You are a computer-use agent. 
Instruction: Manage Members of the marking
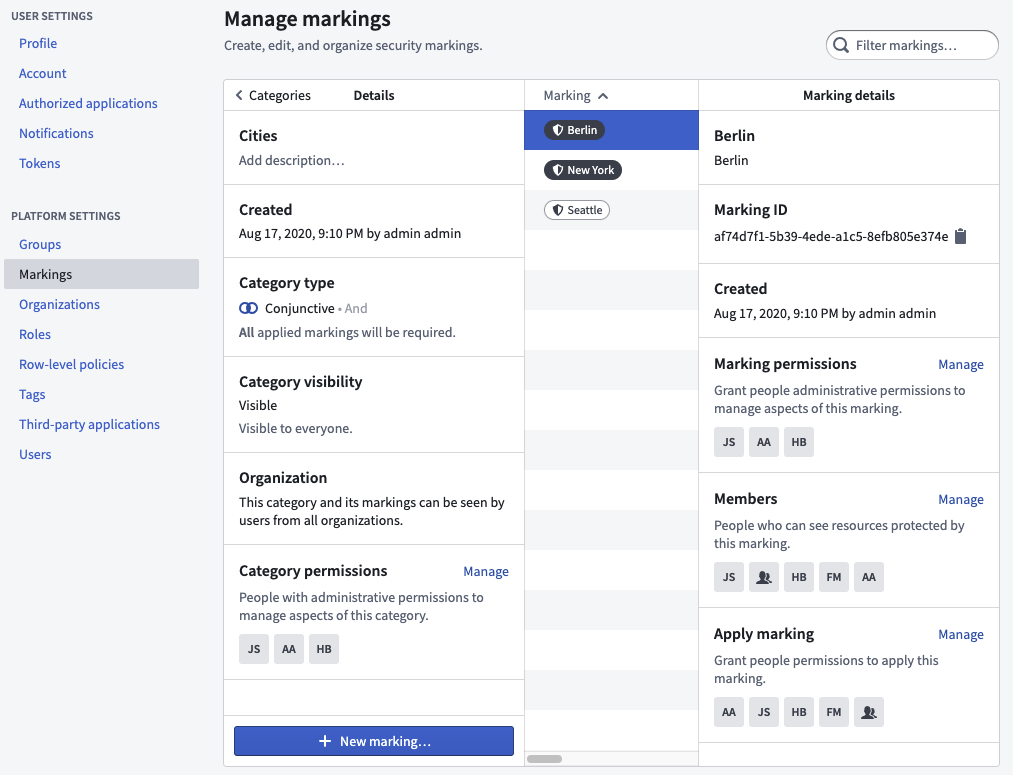tap(961, 500)
